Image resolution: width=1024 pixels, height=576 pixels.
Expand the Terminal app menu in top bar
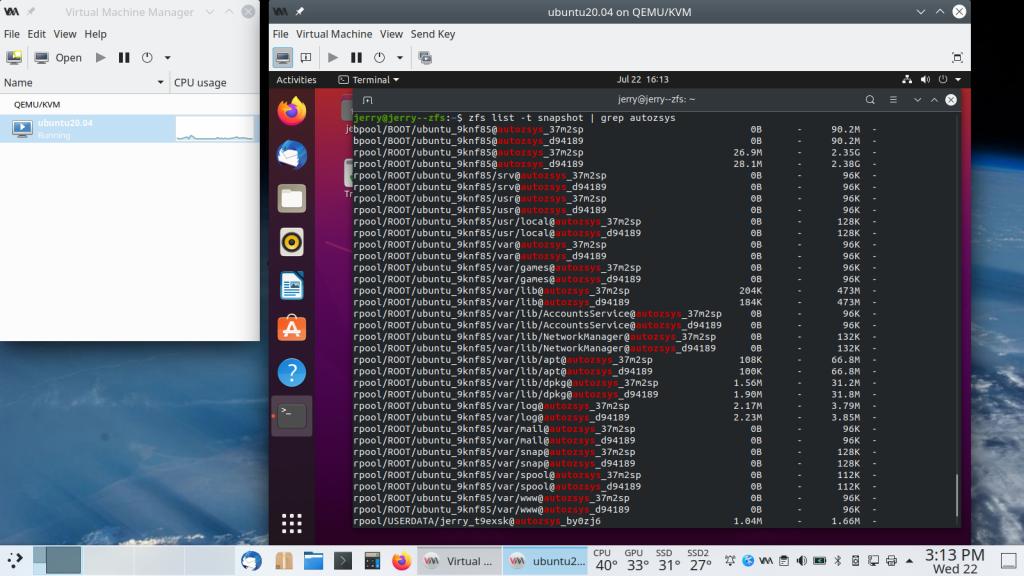point(369,79)
